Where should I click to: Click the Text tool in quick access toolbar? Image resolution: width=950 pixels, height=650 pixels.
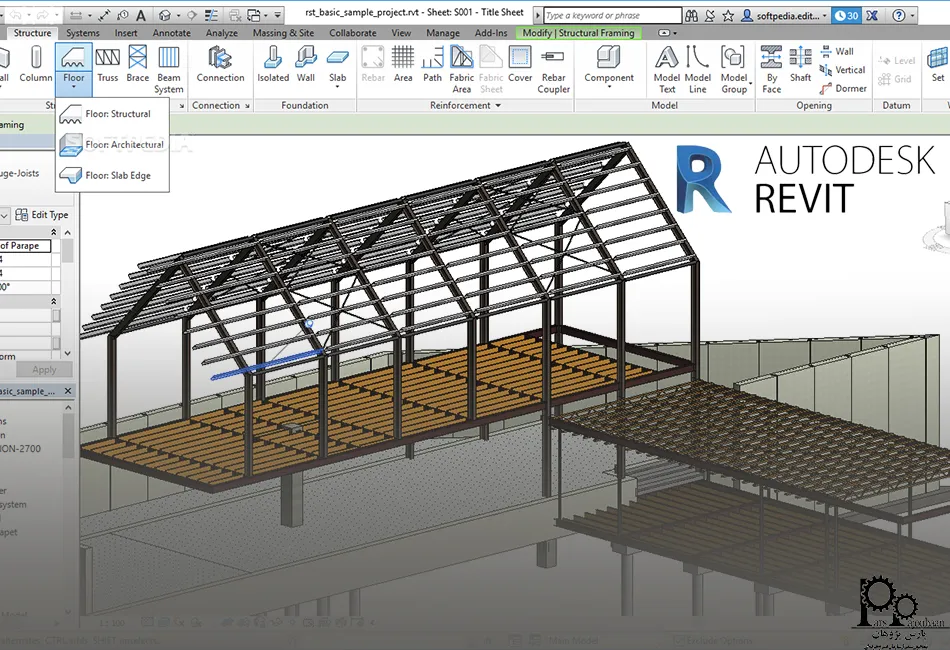click(x=141, y=15)
